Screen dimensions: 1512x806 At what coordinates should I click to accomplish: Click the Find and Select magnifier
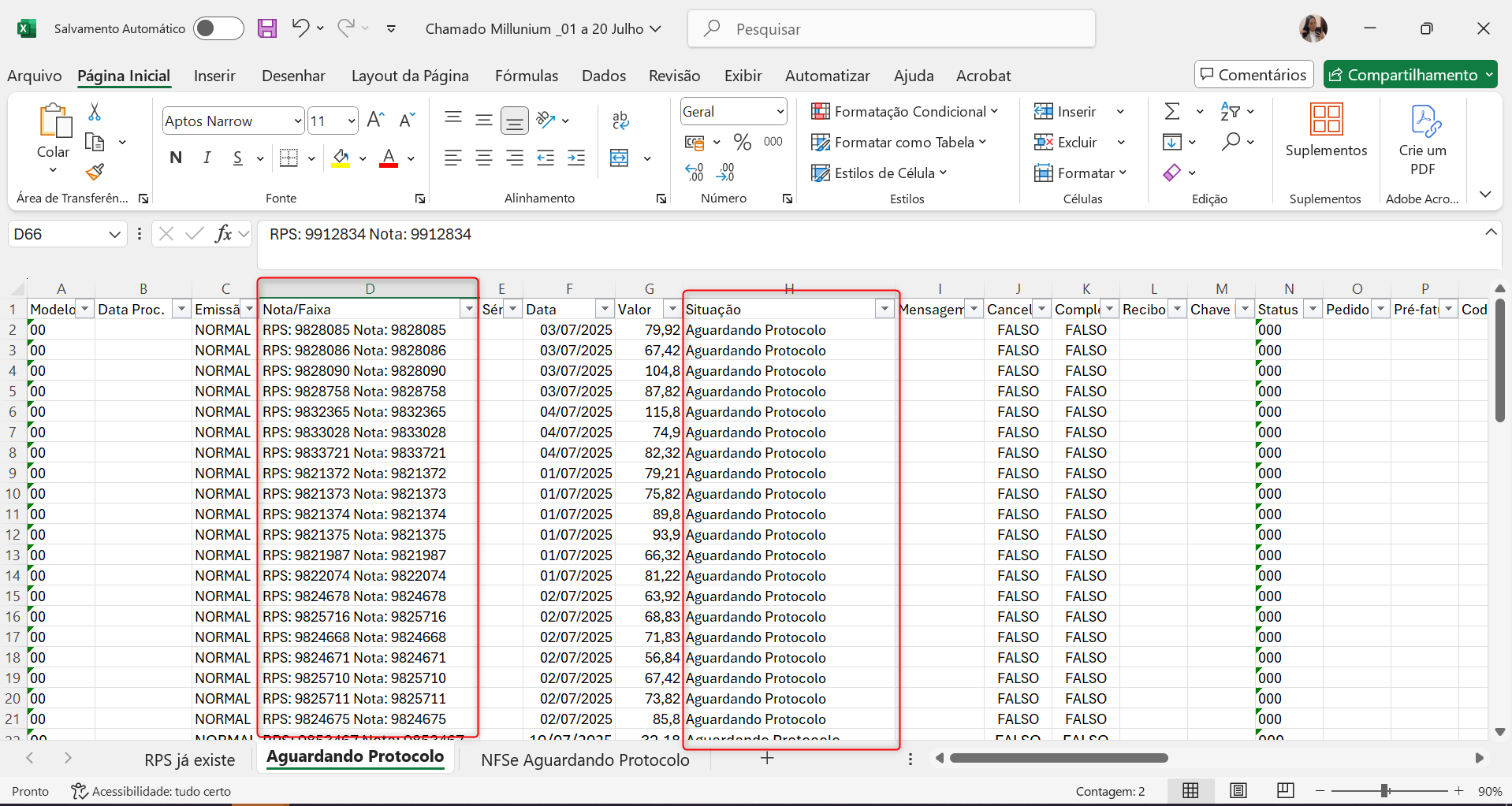[x=1231, y=142]
